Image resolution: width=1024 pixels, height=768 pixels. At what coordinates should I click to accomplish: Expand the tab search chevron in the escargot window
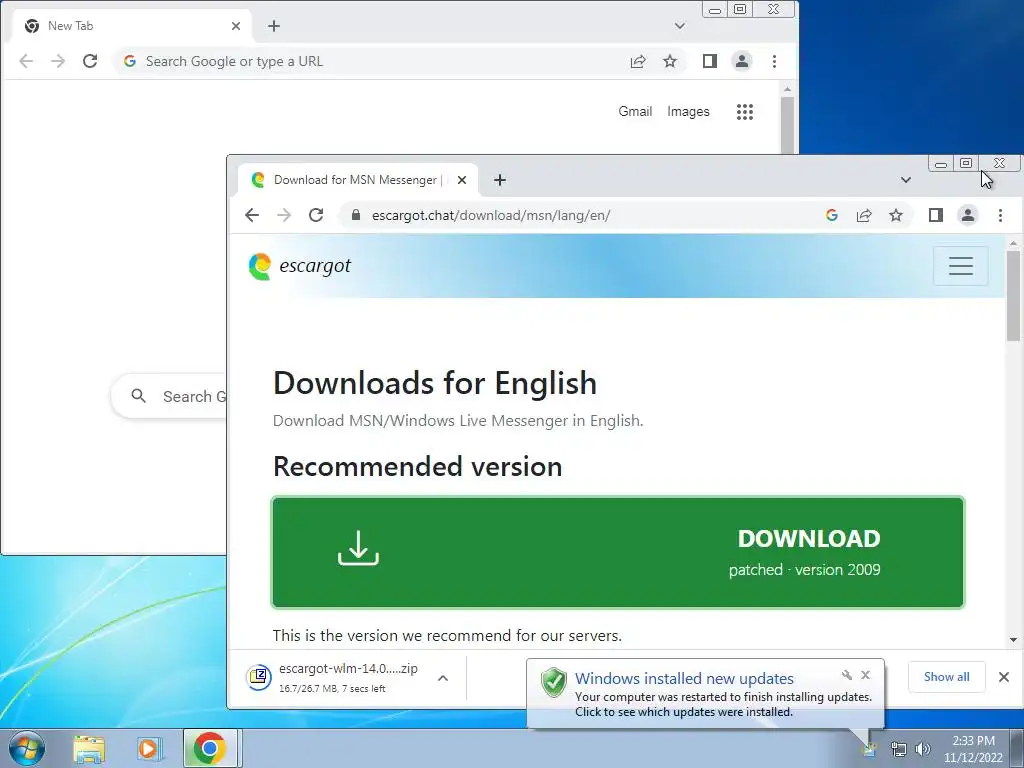(906, 180)
